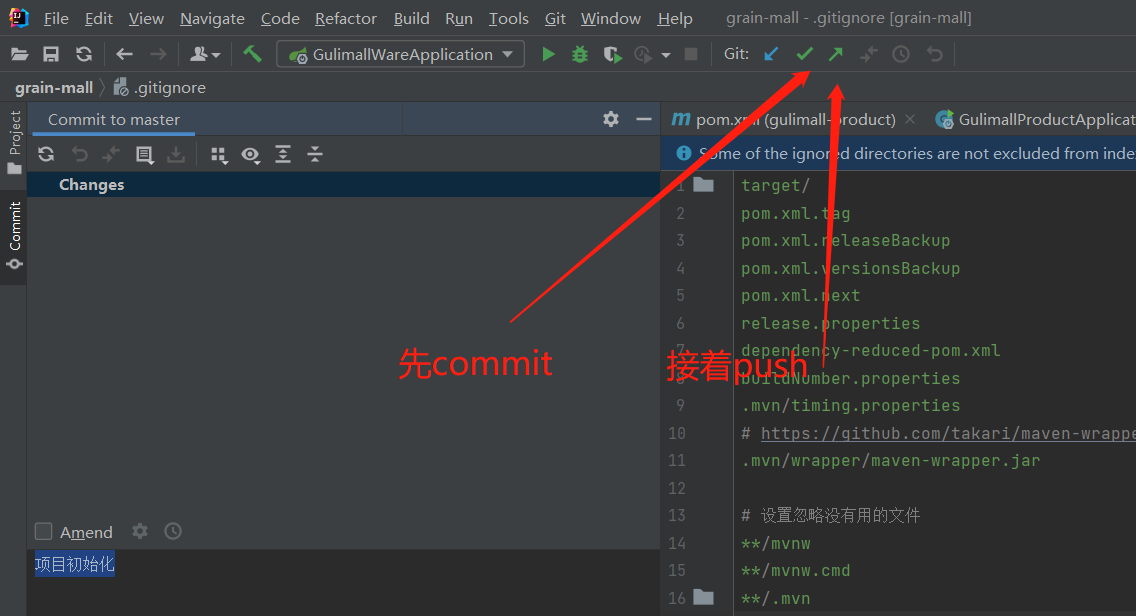Click the Collapse All icon

tap(314, 154)
